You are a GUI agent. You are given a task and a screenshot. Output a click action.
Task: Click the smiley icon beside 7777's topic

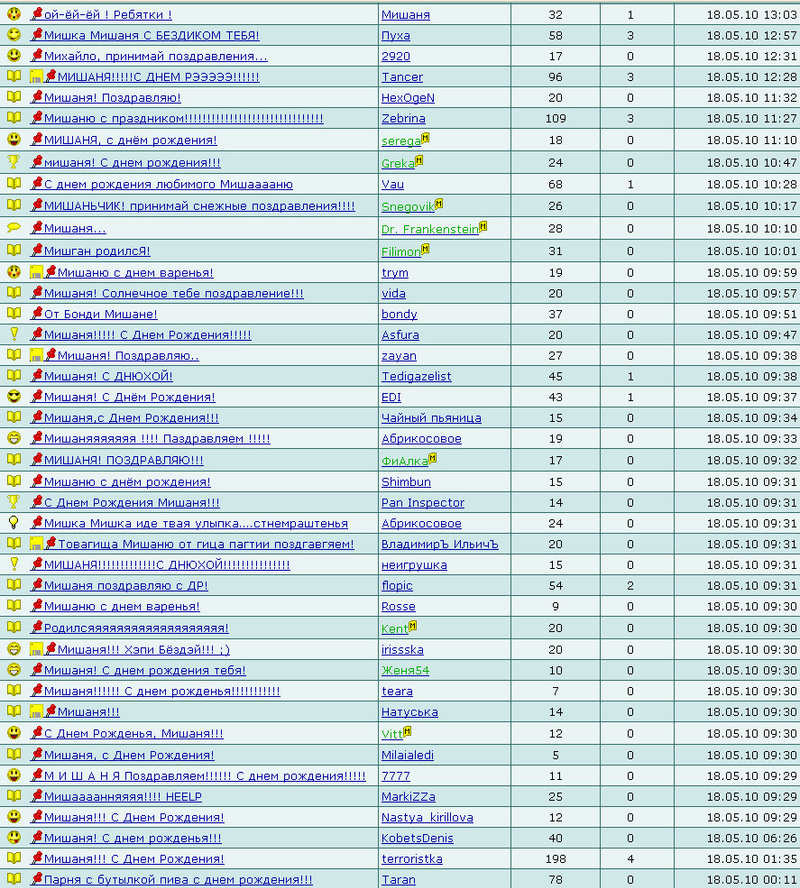click(14, 775)
